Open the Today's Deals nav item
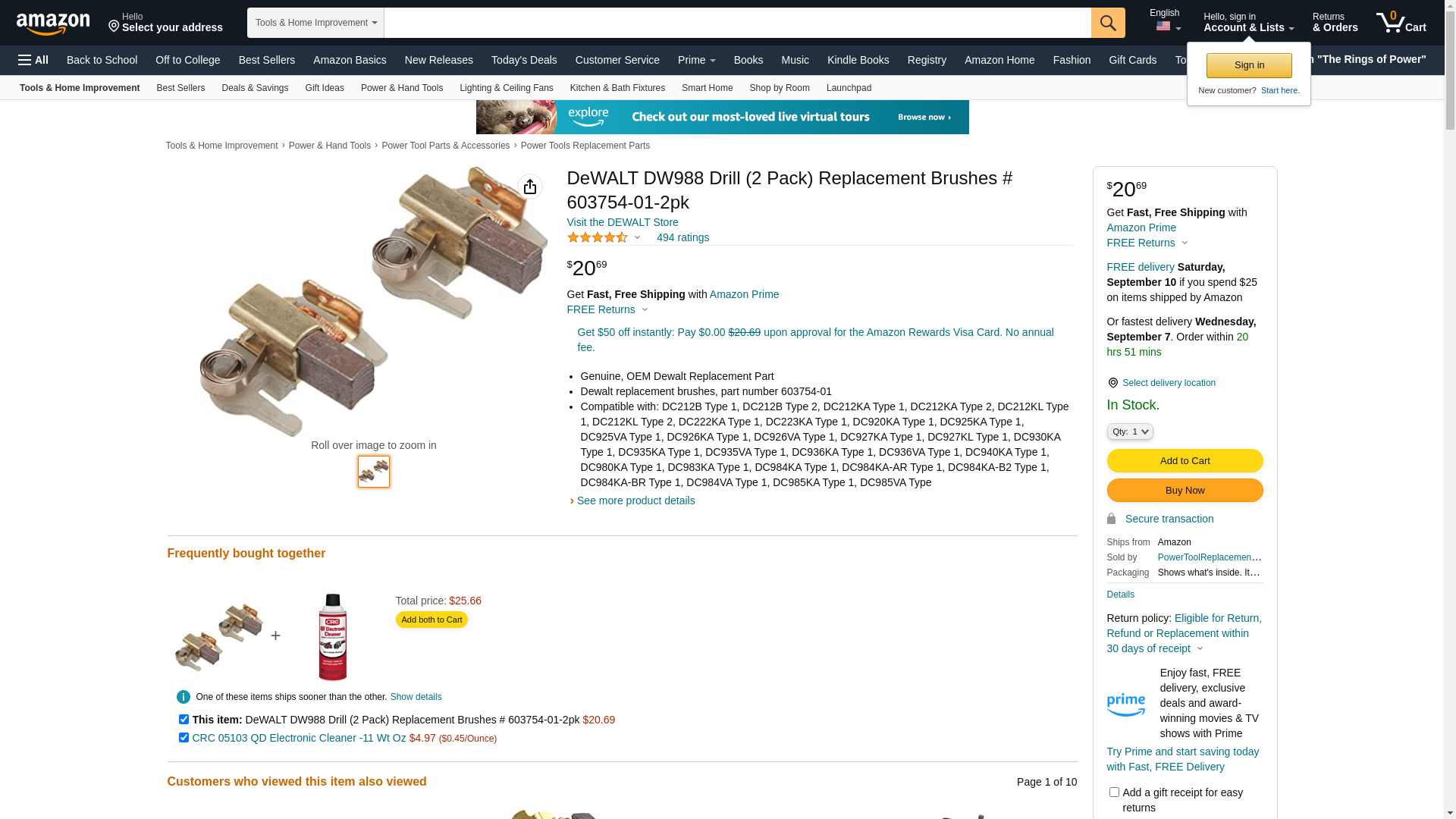 [x=524, y=60]
